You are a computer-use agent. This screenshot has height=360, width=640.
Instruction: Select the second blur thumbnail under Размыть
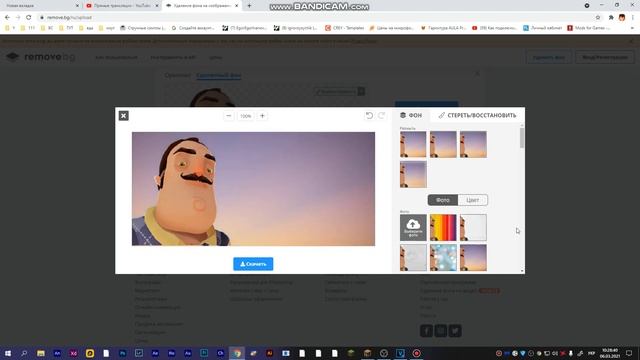click(x=443, y=144)
